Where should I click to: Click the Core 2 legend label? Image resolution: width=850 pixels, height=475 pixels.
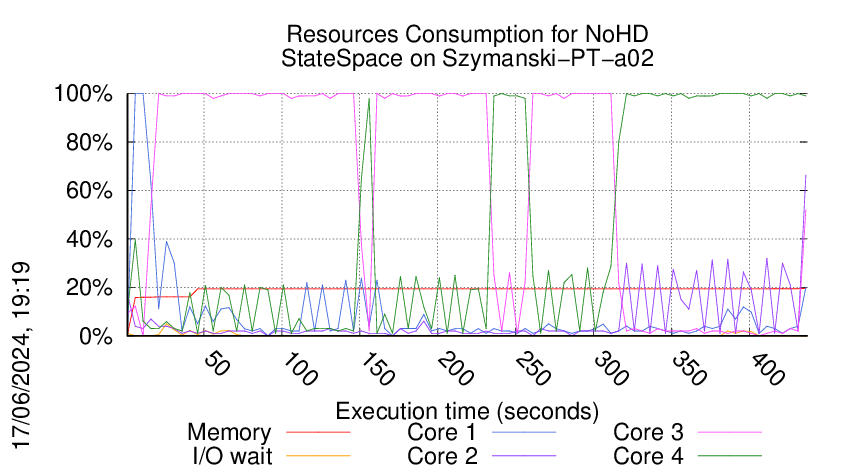point(442,457)
